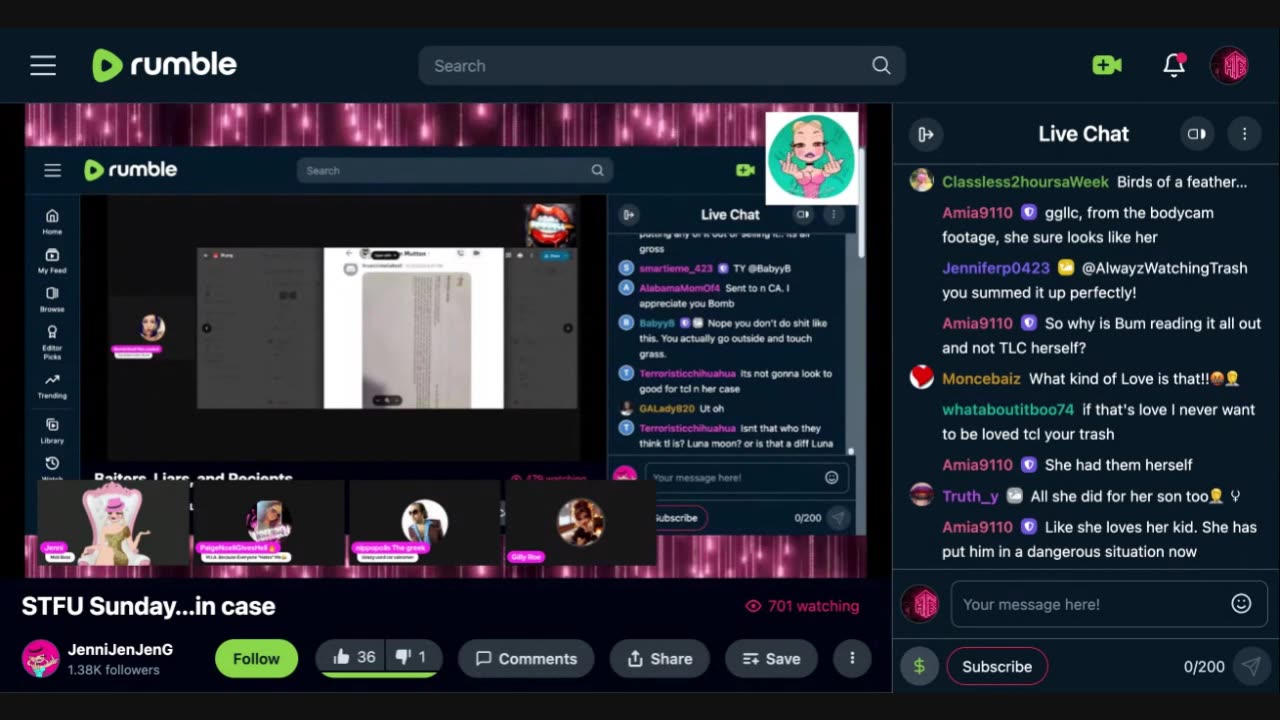Click the Share button

659,659
